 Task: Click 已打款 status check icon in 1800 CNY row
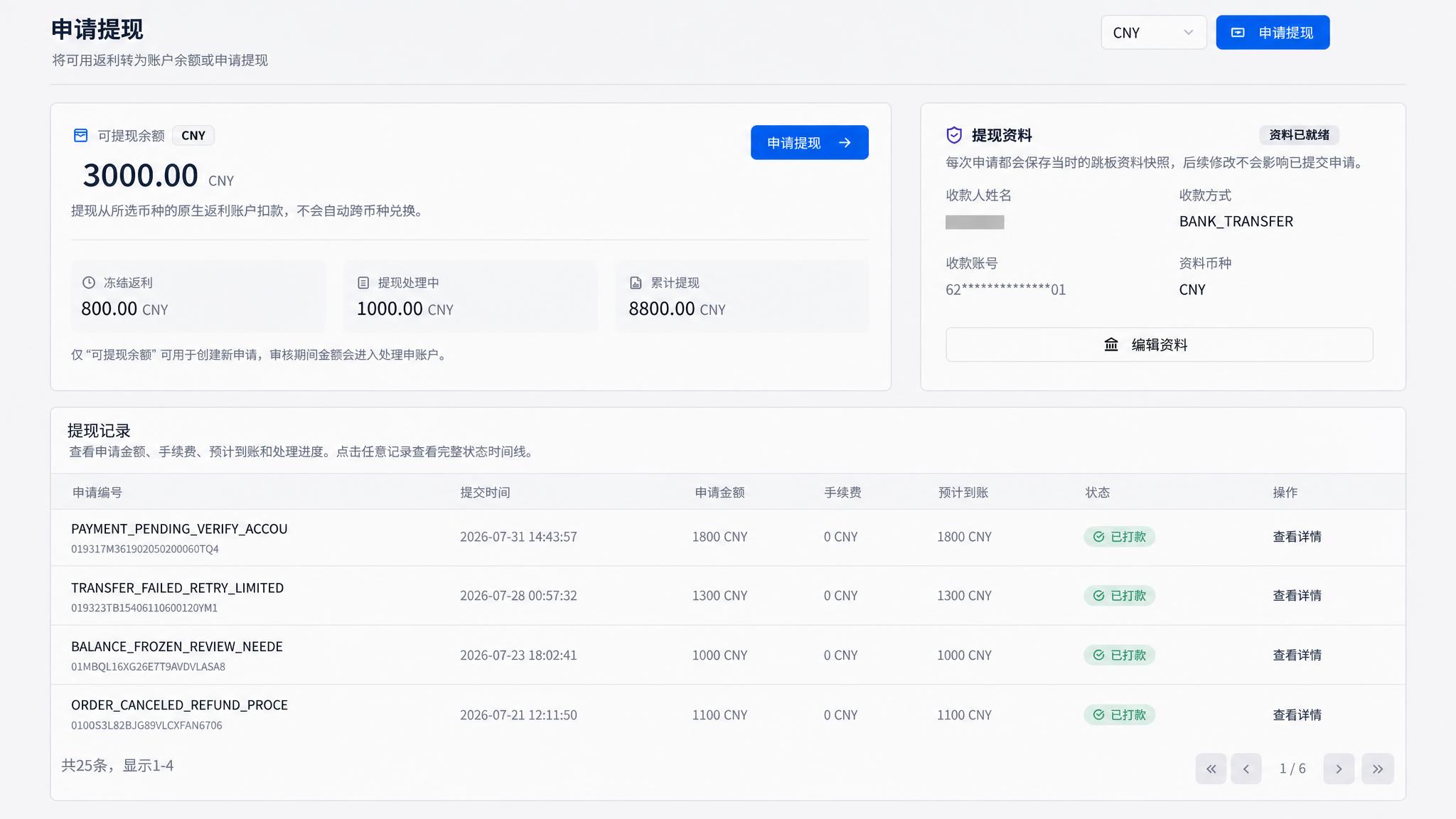coord(1099,537)
